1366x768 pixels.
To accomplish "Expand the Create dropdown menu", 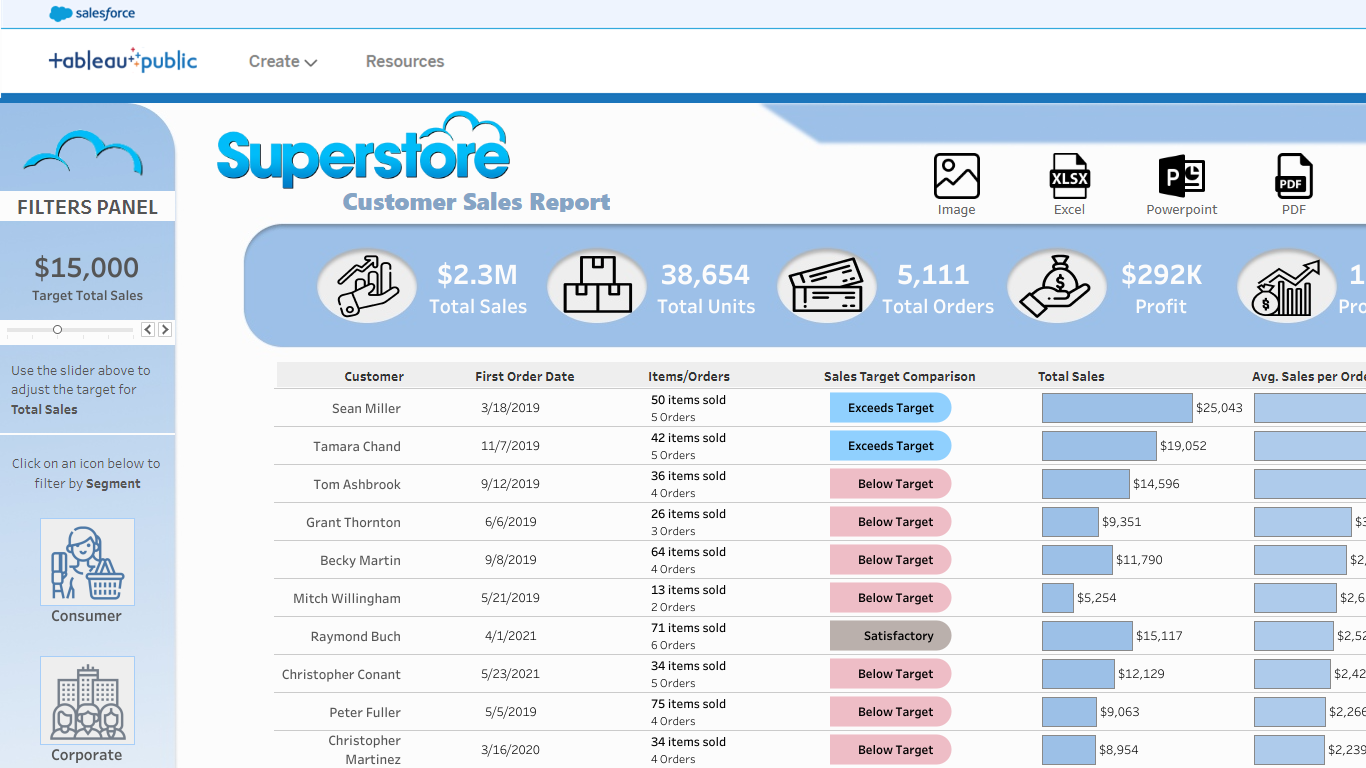I will [x=283, y=61].
